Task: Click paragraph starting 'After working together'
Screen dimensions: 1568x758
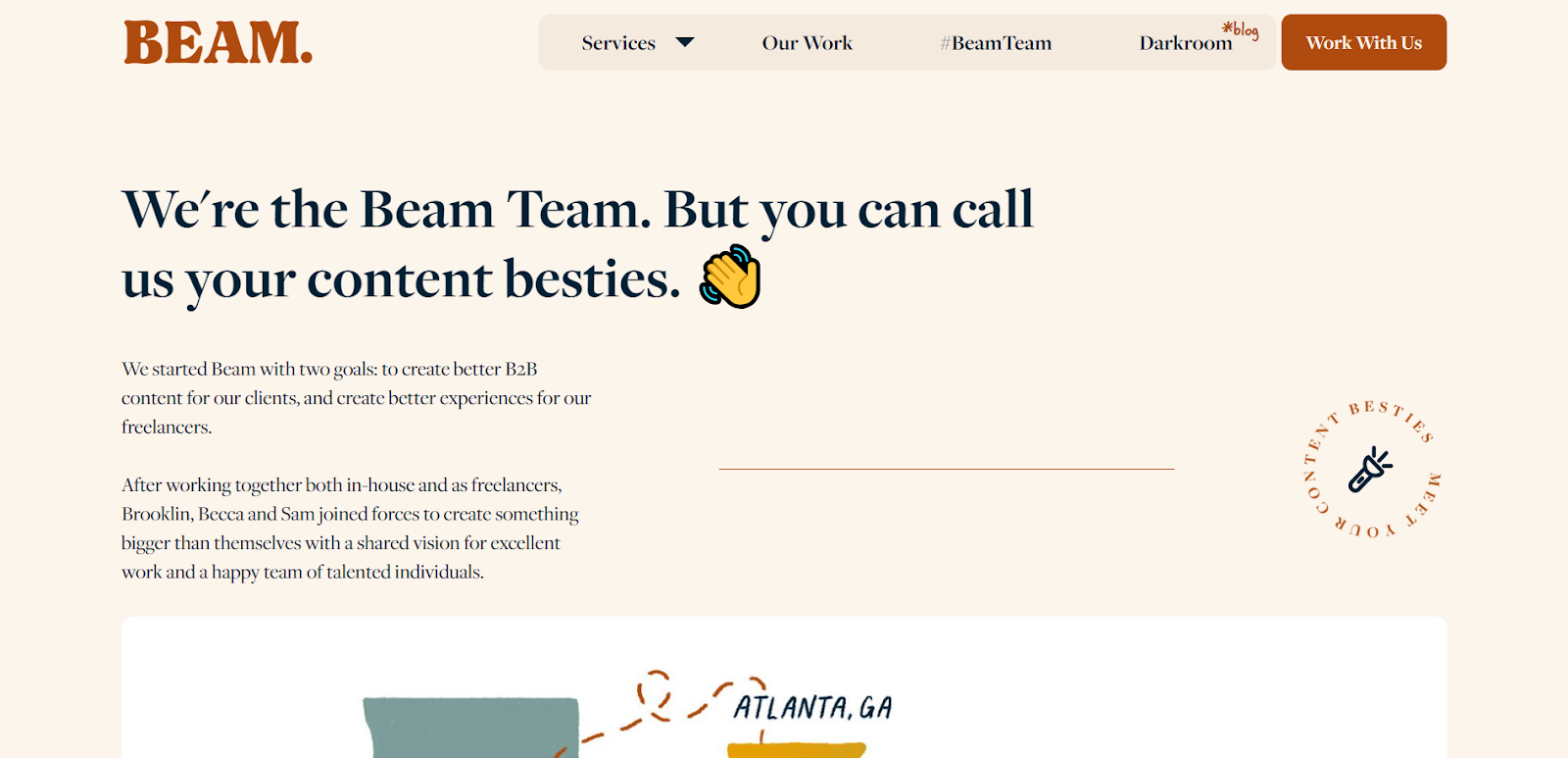Action: (350, 529)
